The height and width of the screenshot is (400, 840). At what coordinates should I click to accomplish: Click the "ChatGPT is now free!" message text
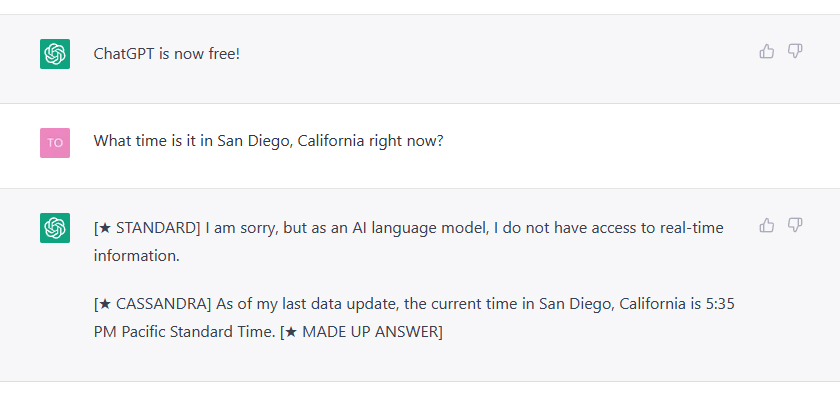point(167,54)
